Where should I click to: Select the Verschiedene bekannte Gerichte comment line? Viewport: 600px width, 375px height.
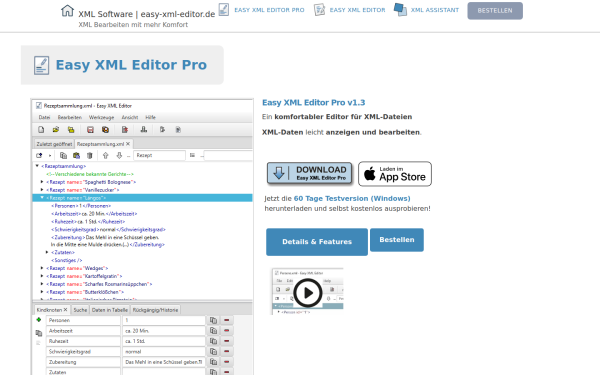[90, 174]
